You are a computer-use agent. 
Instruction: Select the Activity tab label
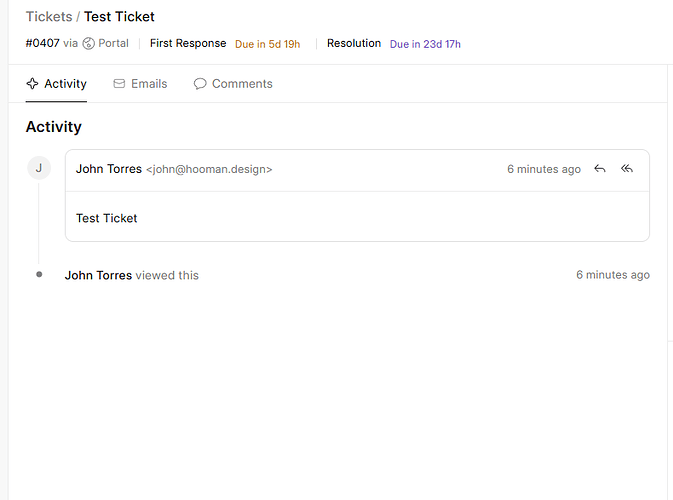65,83
